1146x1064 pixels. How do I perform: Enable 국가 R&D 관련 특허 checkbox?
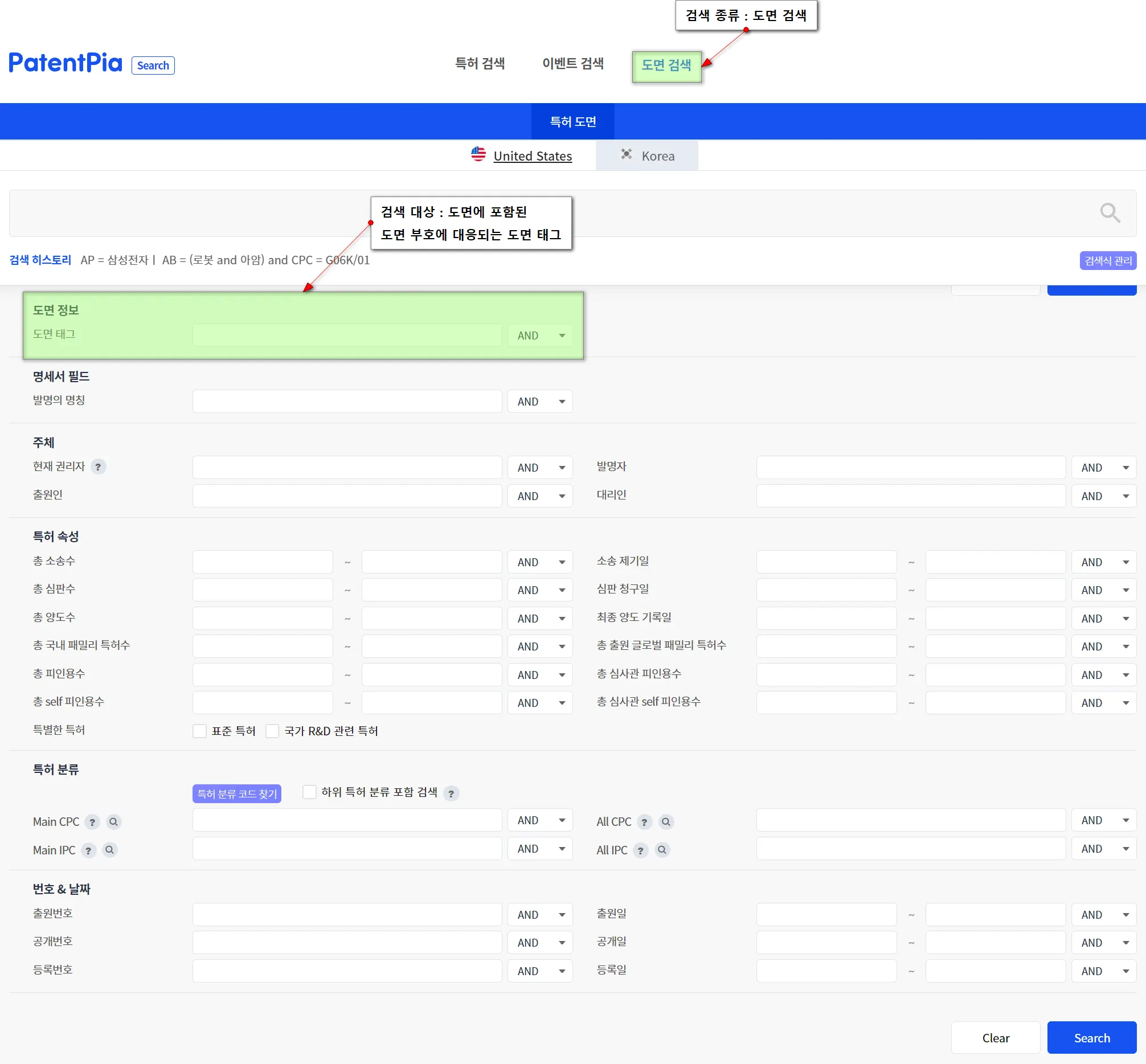pyautogui.click(x=272, y=731)
